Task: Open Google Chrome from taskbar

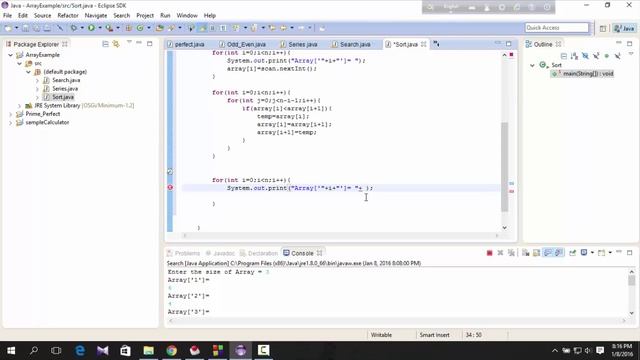Action: 172,350
